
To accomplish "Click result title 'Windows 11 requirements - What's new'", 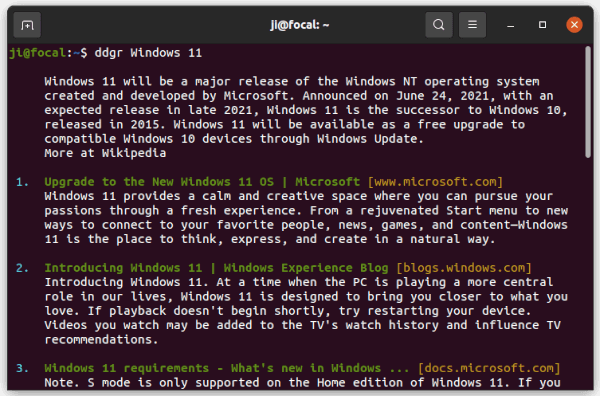I will pyautogui.click(x=213, y=368).
